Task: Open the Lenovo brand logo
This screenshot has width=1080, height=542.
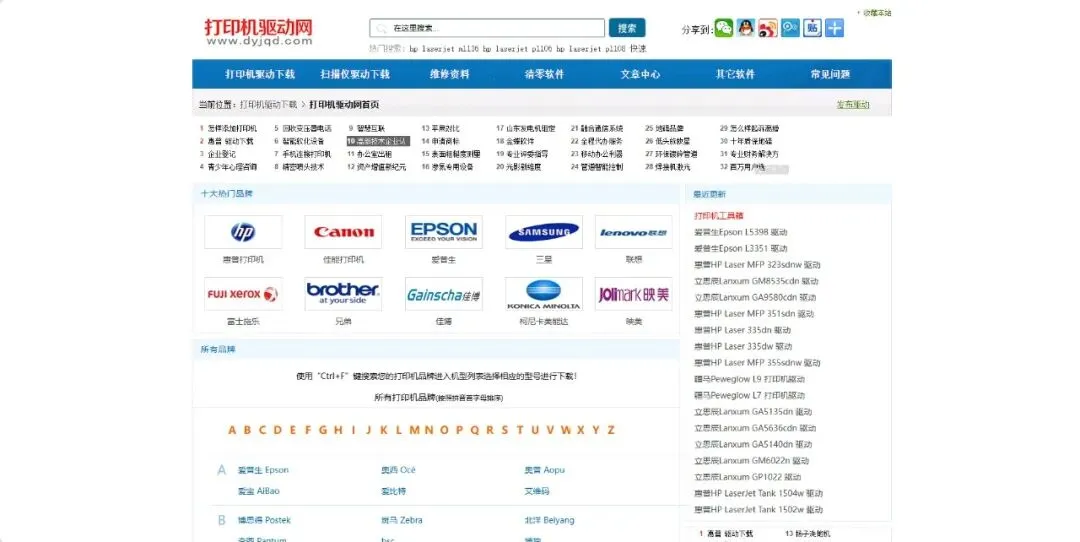Action: (634, 232)
